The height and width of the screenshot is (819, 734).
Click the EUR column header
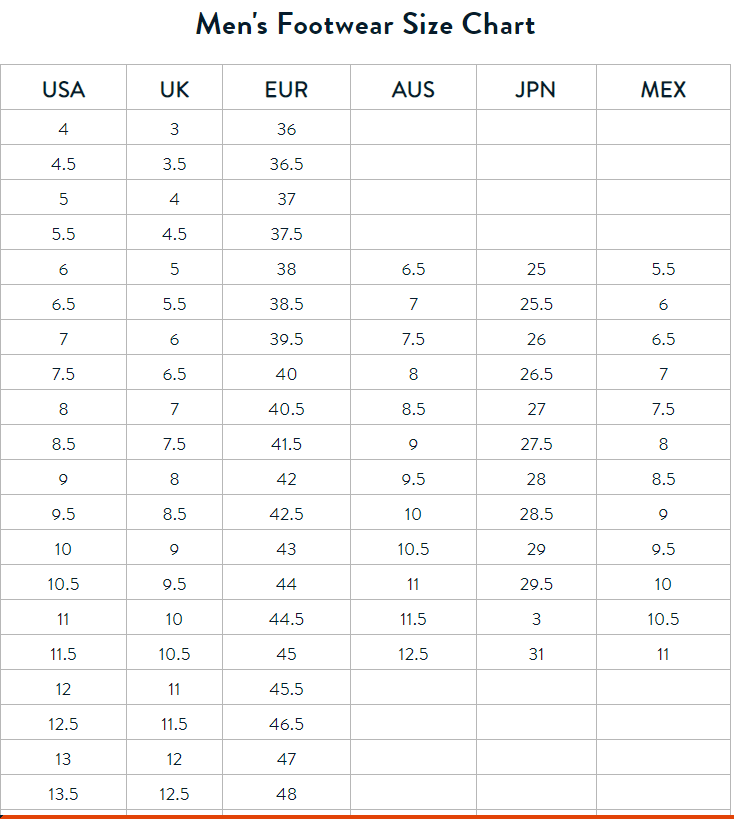pyautogui.click(x=286, y=90)
